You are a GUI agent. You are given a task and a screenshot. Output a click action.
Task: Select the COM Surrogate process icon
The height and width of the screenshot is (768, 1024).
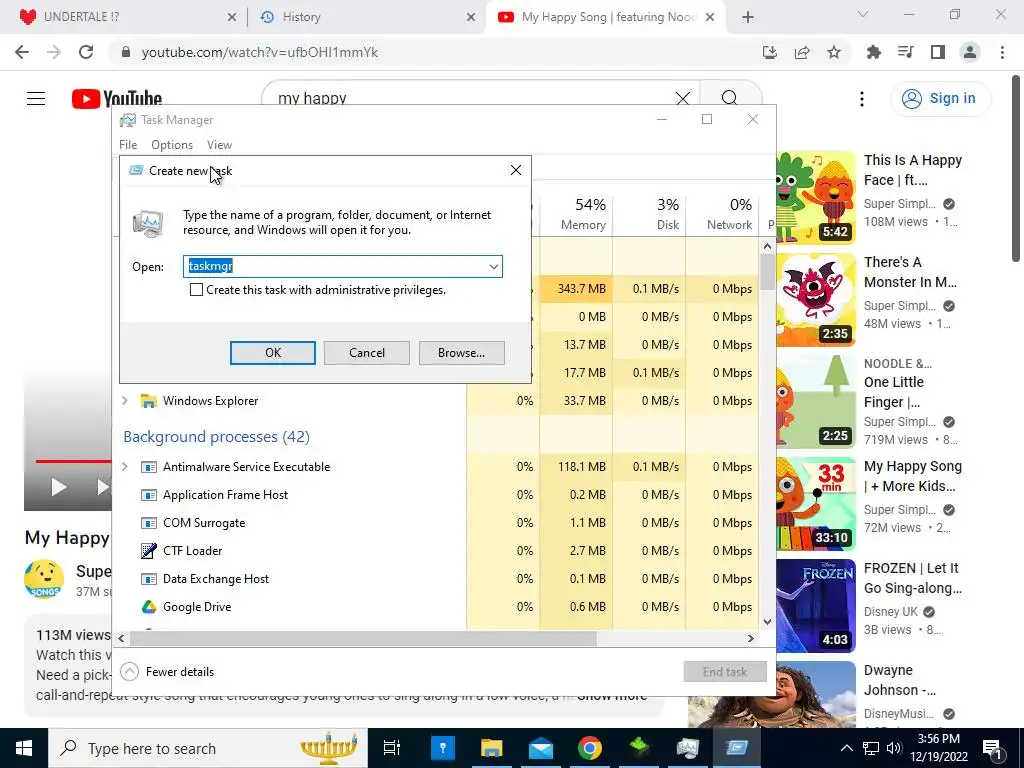pos(149,522)
